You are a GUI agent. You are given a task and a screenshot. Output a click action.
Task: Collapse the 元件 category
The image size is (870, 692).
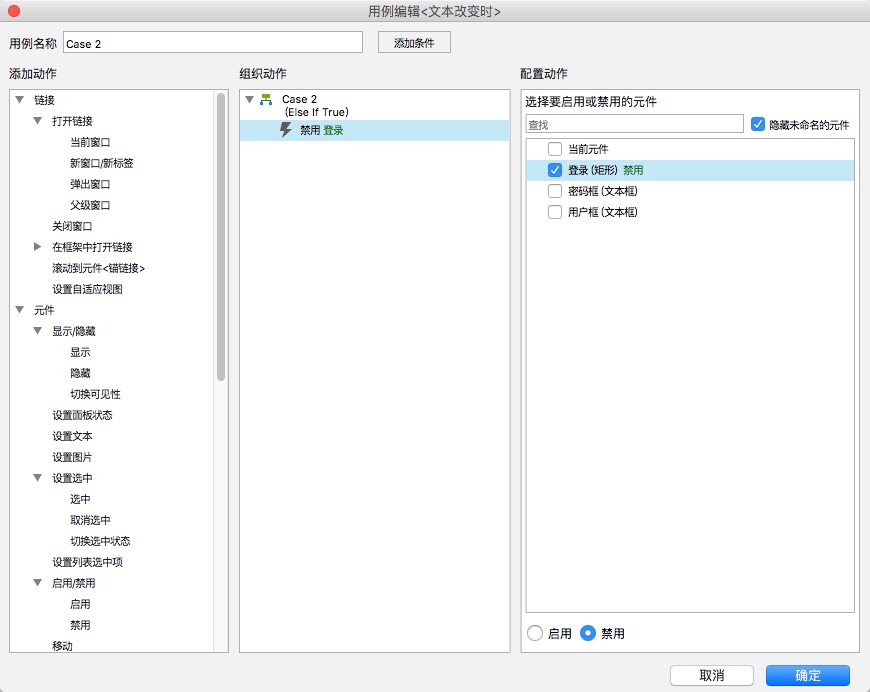pyautogui.click(x=20, y=310)
